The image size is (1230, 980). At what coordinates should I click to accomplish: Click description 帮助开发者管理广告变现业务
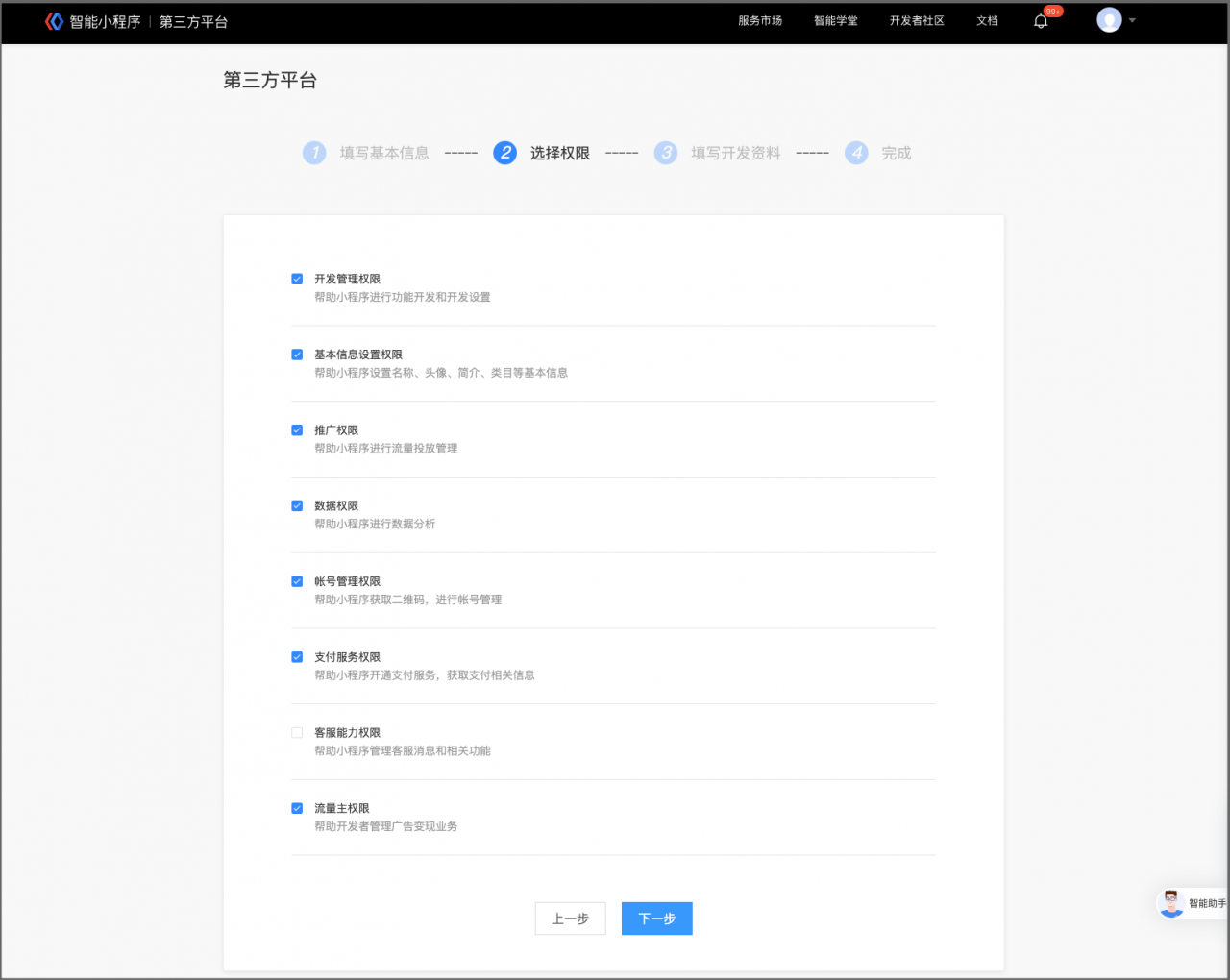click(386, 827)
